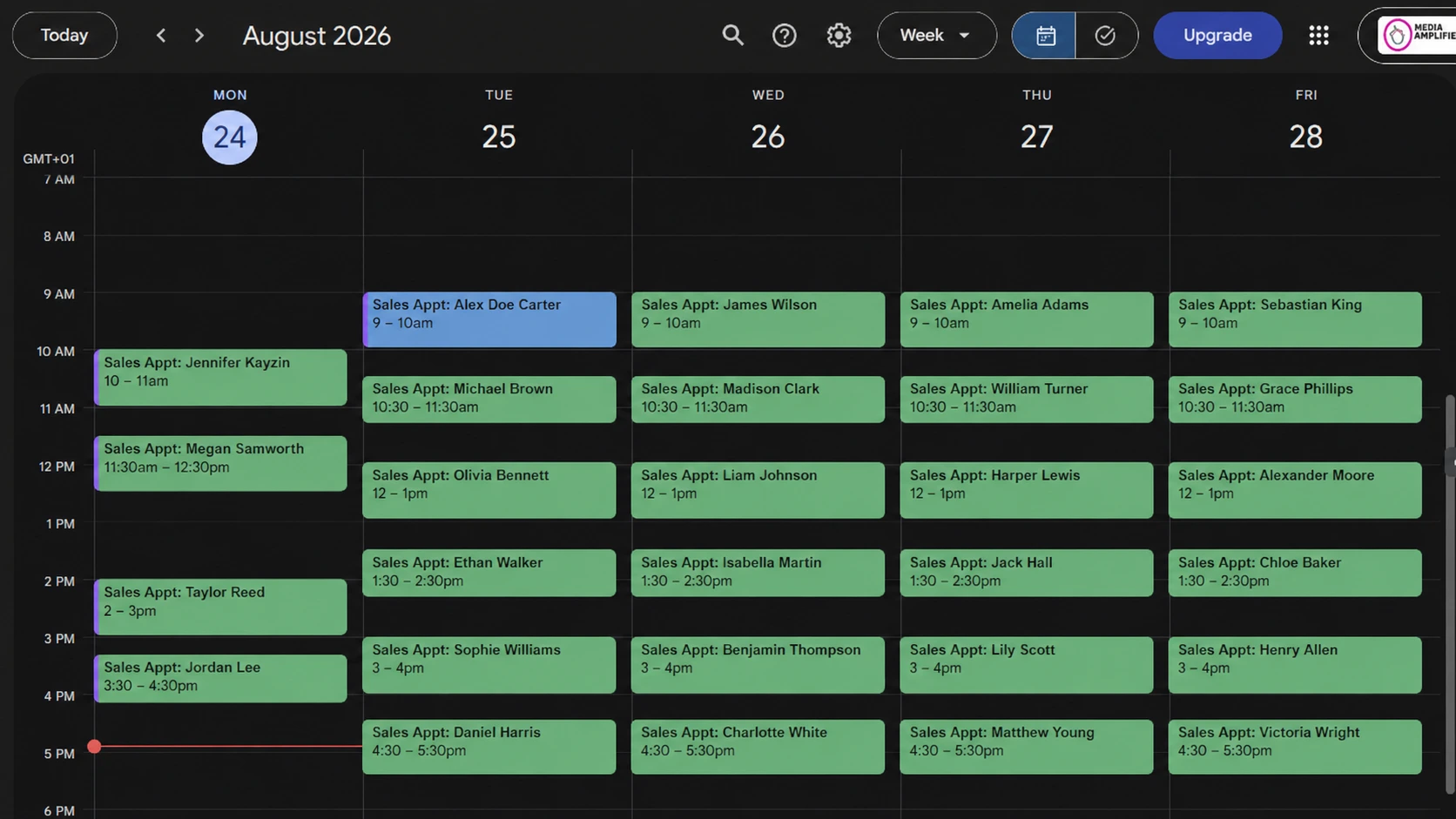The width and height of the screenshot is (1456, 819).
Task: Click the Today button
Action: point(64,36)
